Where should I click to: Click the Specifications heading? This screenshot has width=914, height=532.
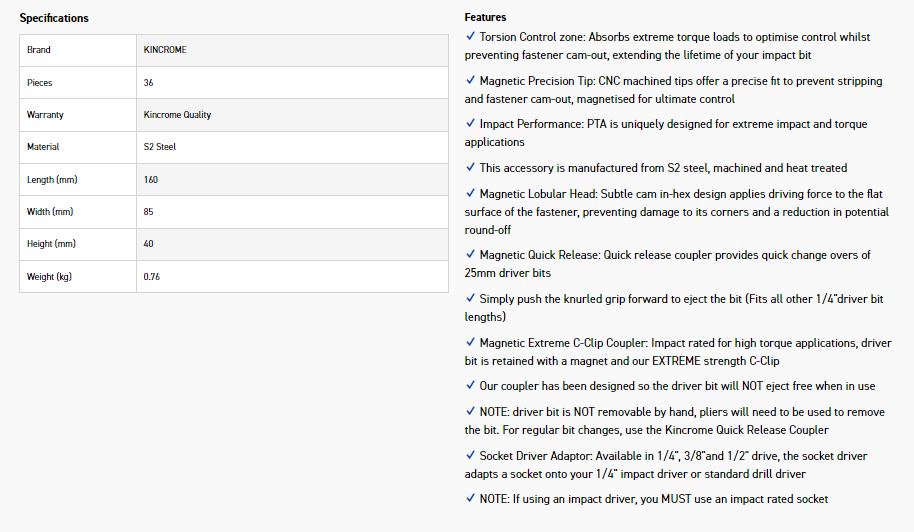click(54, 18)
